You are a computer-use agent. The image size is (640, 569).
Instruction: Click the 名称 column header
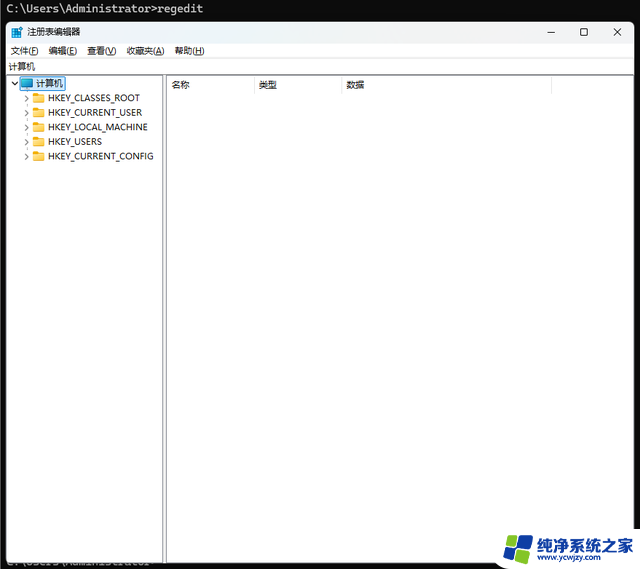pyautogui.click(x=211, y=85)
